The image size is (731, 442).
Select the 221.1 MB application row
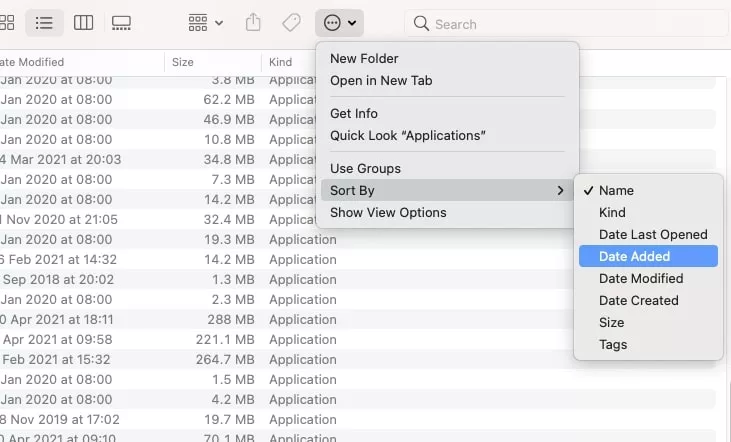[358, 340]
